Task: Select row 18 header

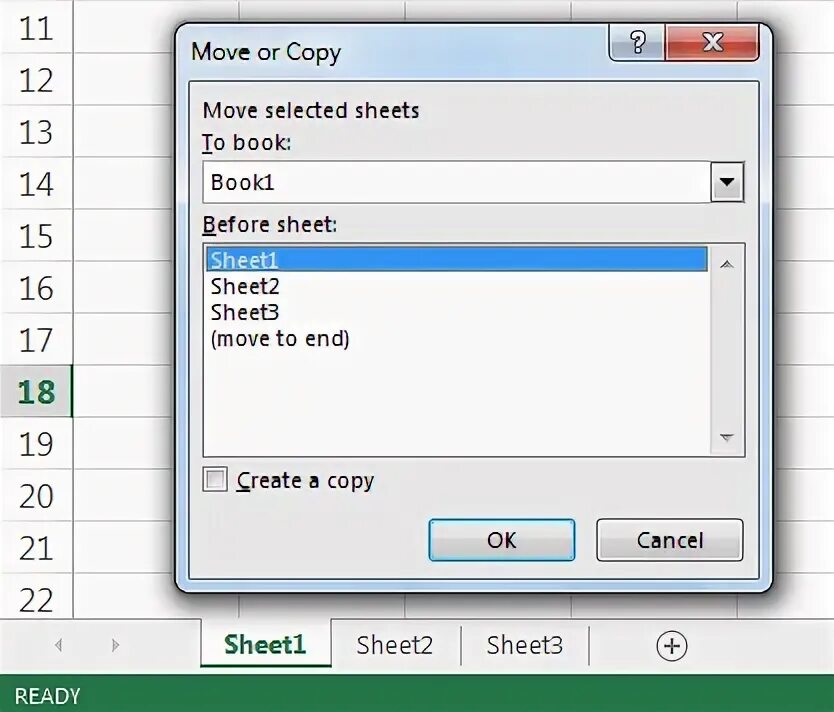Action: tap(36, 391)
